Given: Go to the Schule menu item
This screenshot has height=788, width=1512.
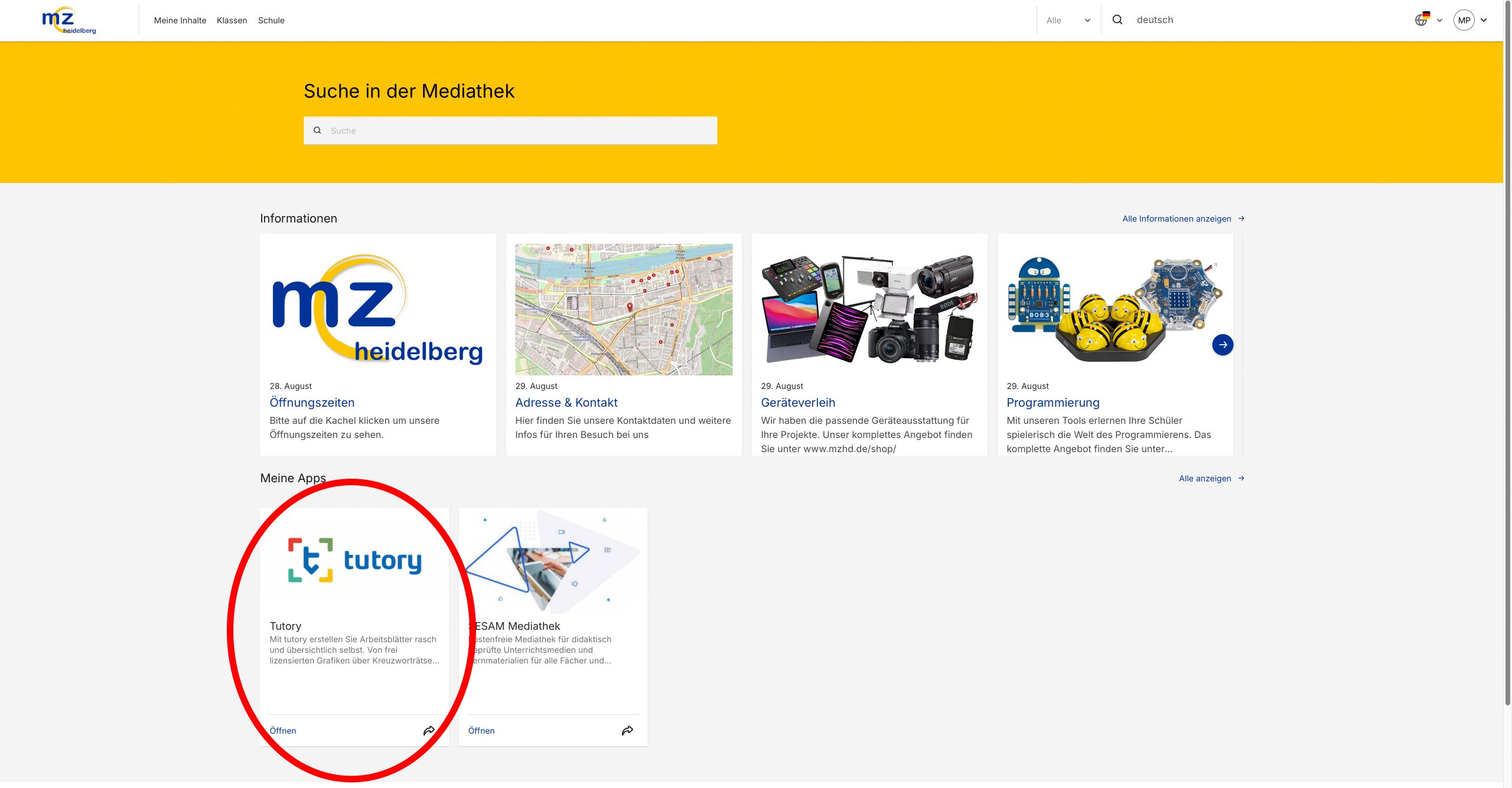Looking at the screenshot, I should pyautogui.click(x=271, y=20).
